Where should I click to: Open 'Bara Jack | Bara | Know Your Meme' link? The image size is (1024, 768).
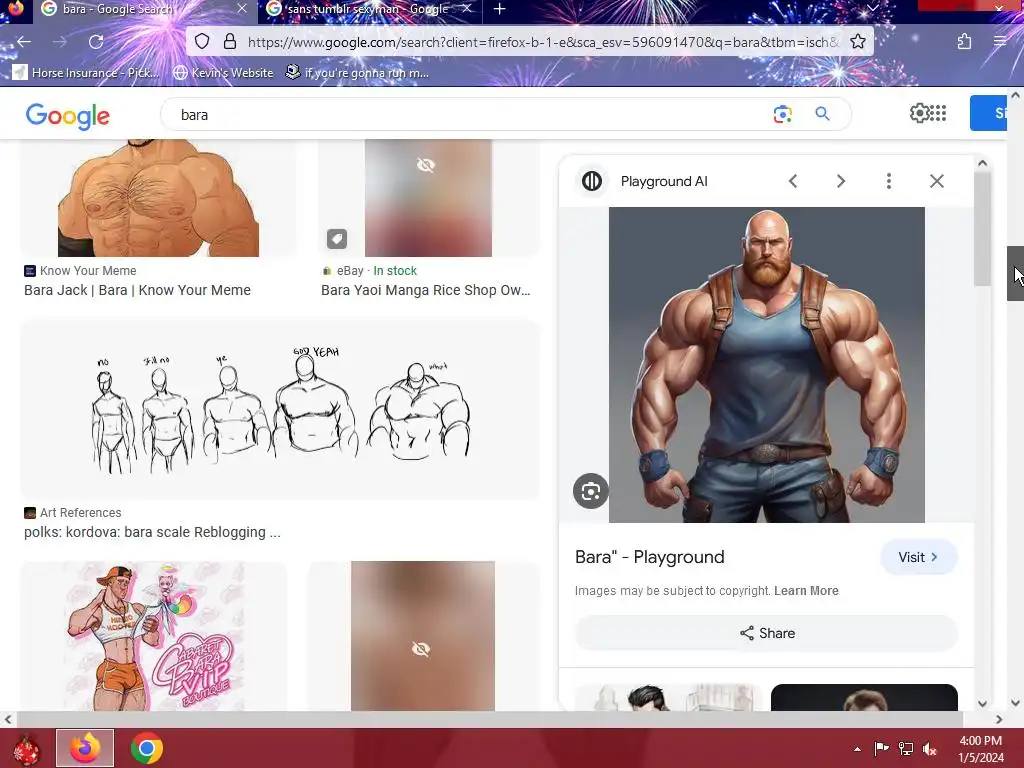137,290
